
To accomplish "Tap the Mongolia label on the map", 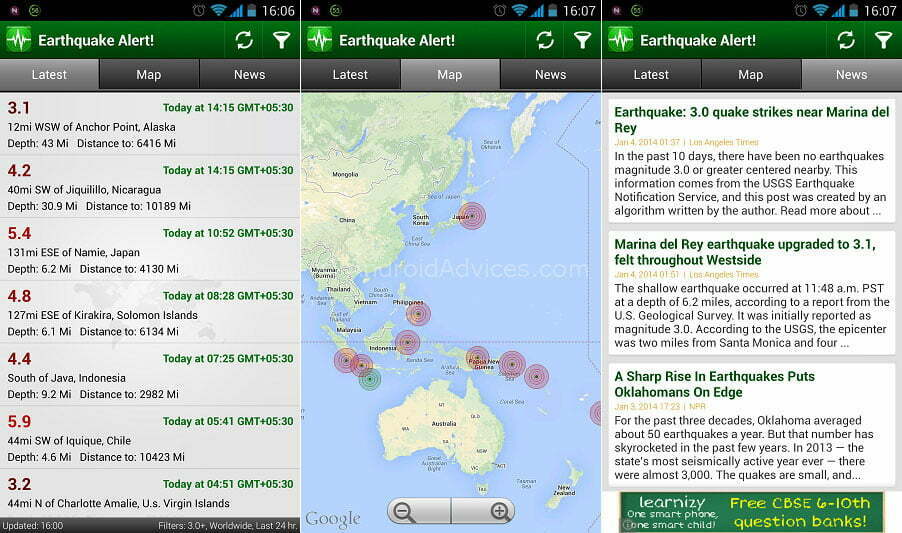I will click(x=345, y=174).
